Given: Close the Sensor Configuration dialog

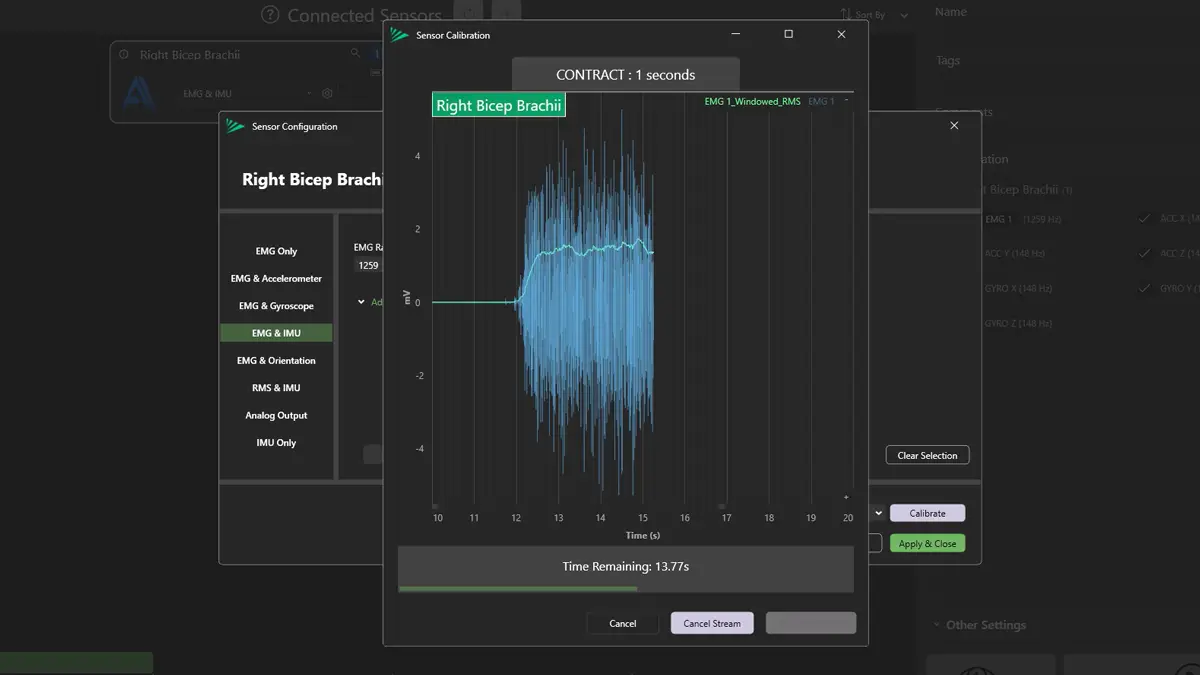Looking at the screenshot, I should [x=954, y=126].
